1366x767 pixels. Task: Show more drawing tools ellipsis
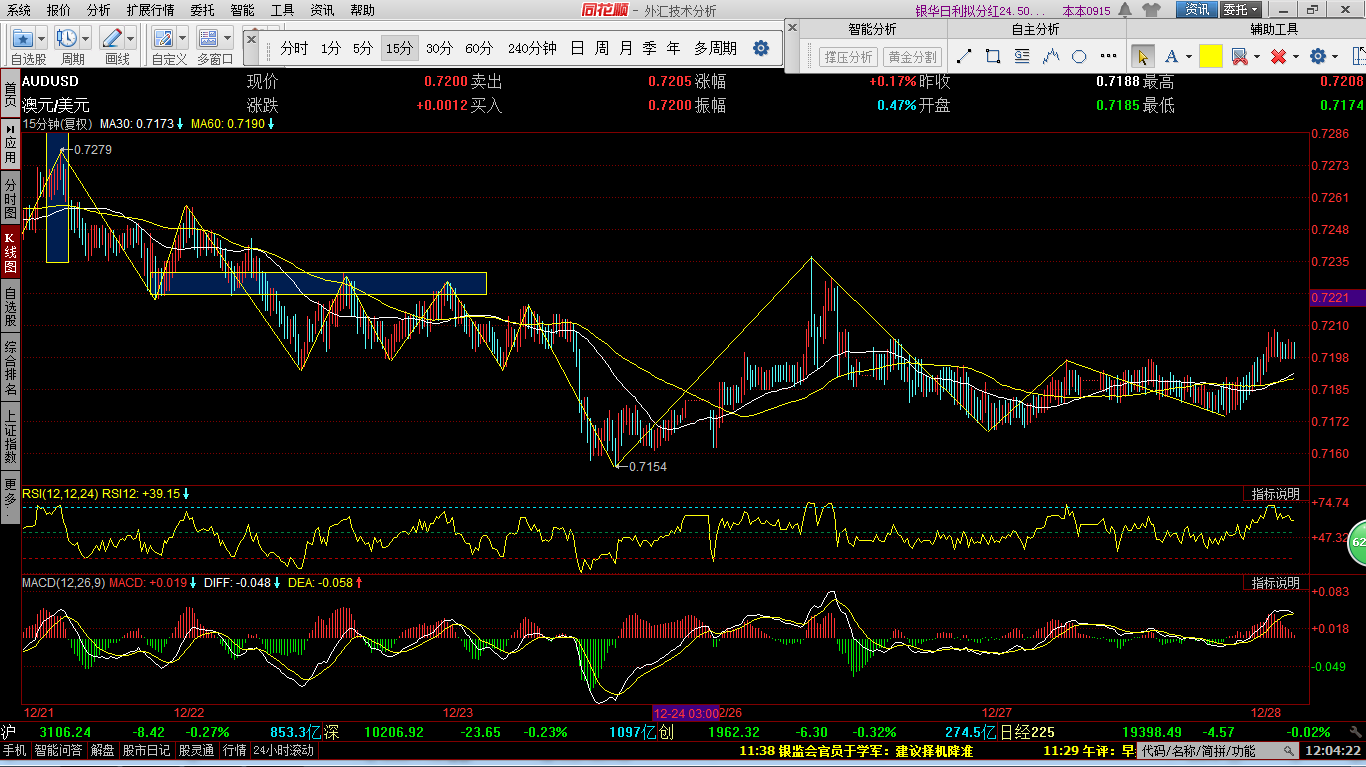coord(1108,56)
